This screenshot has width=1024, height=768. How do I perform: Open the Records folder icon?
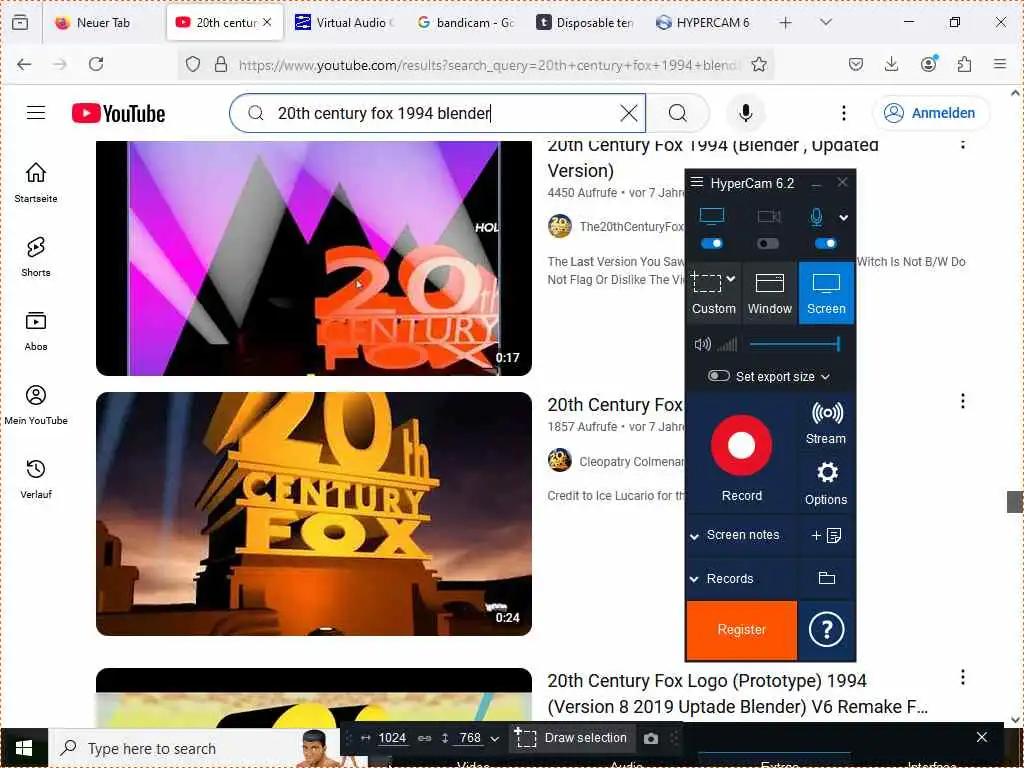click(827, 578)
